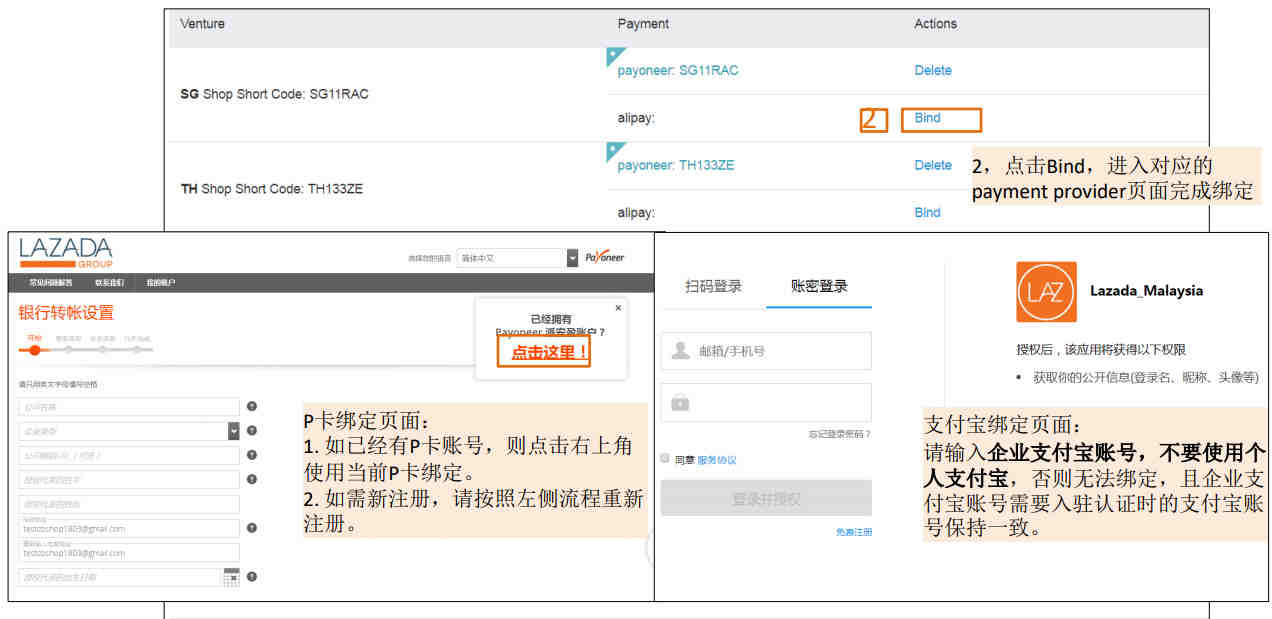Select the 开始 step marker in progress bar

click(35, 349)
